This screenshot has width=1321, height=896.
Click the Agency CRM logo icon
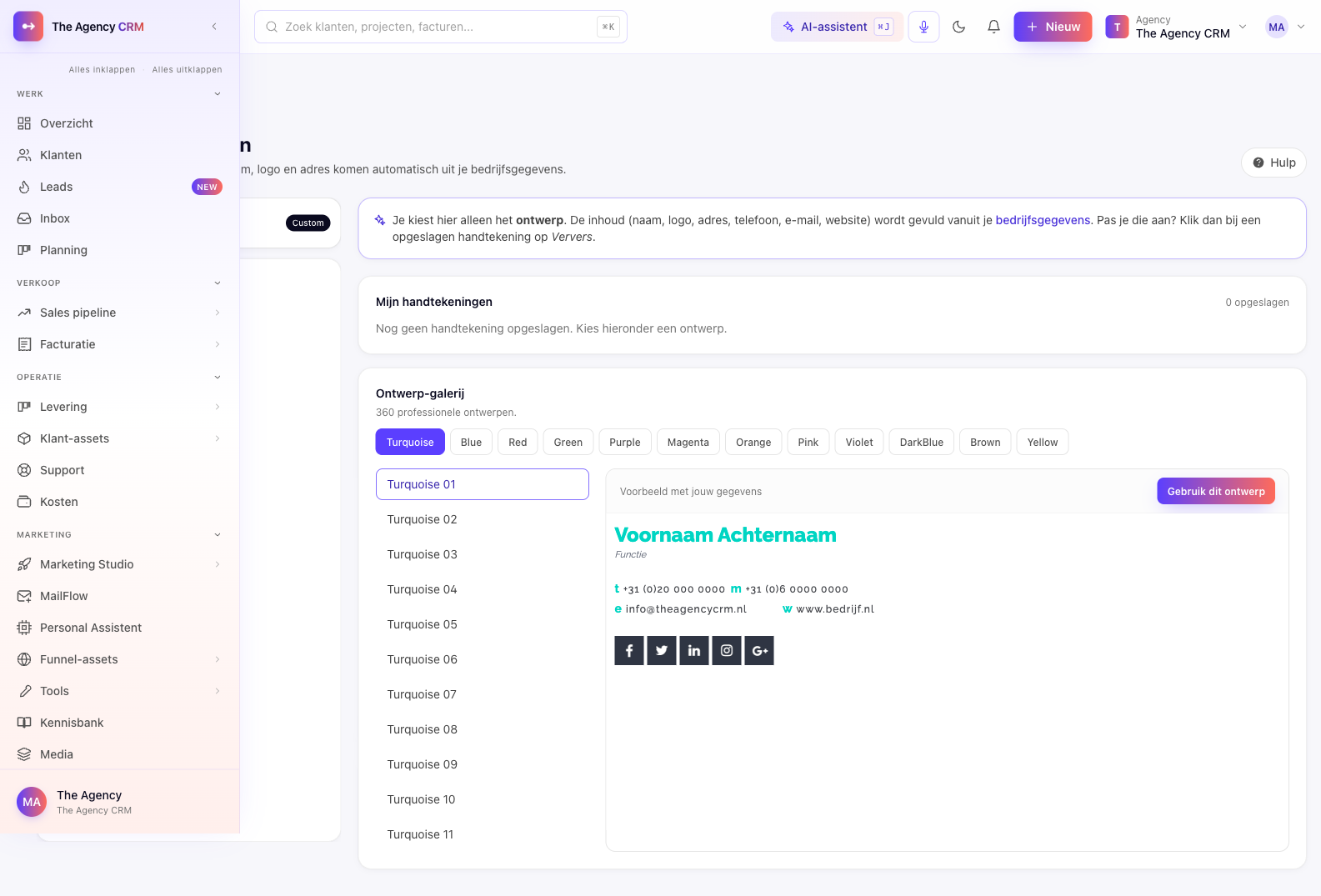pos(28,27)
